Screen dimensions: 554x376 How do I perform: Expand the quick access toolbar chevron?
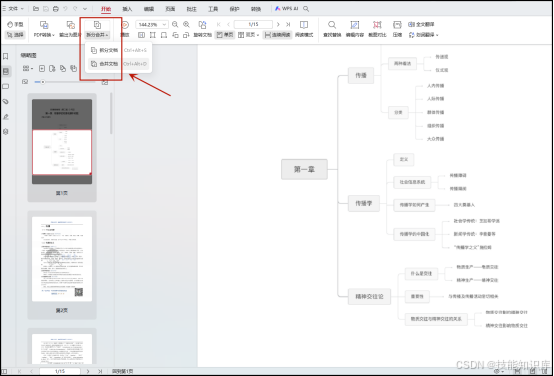[85, 9]
